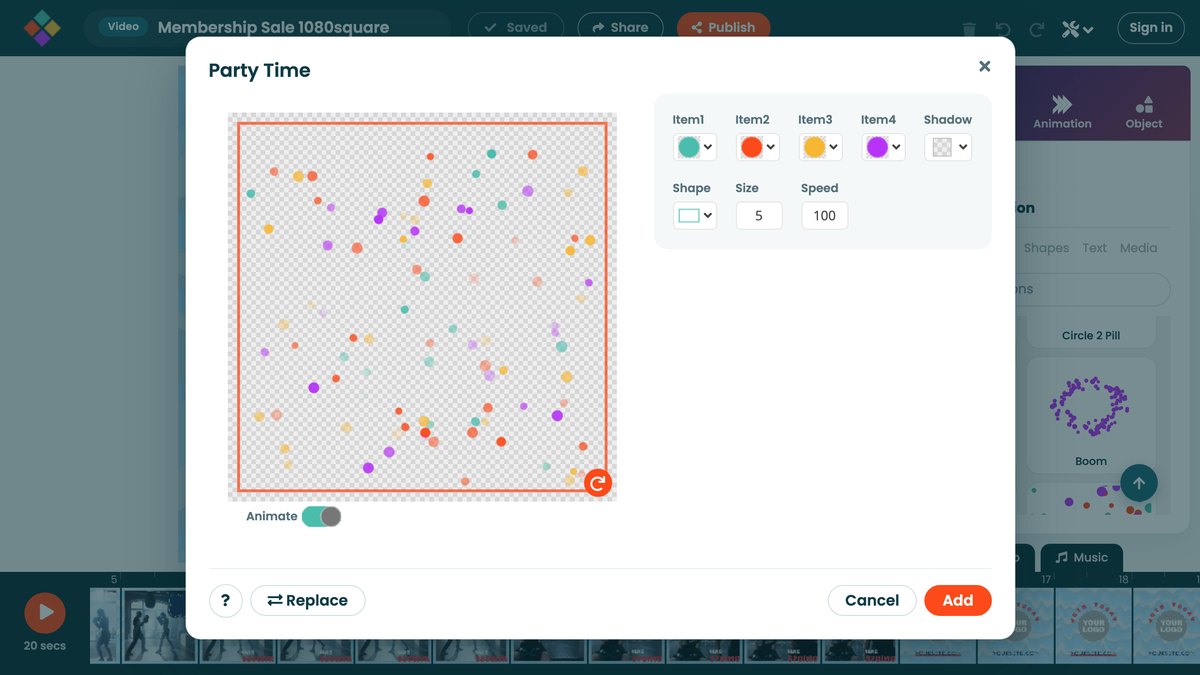Click the colorful app logo icon

(42, 28)
